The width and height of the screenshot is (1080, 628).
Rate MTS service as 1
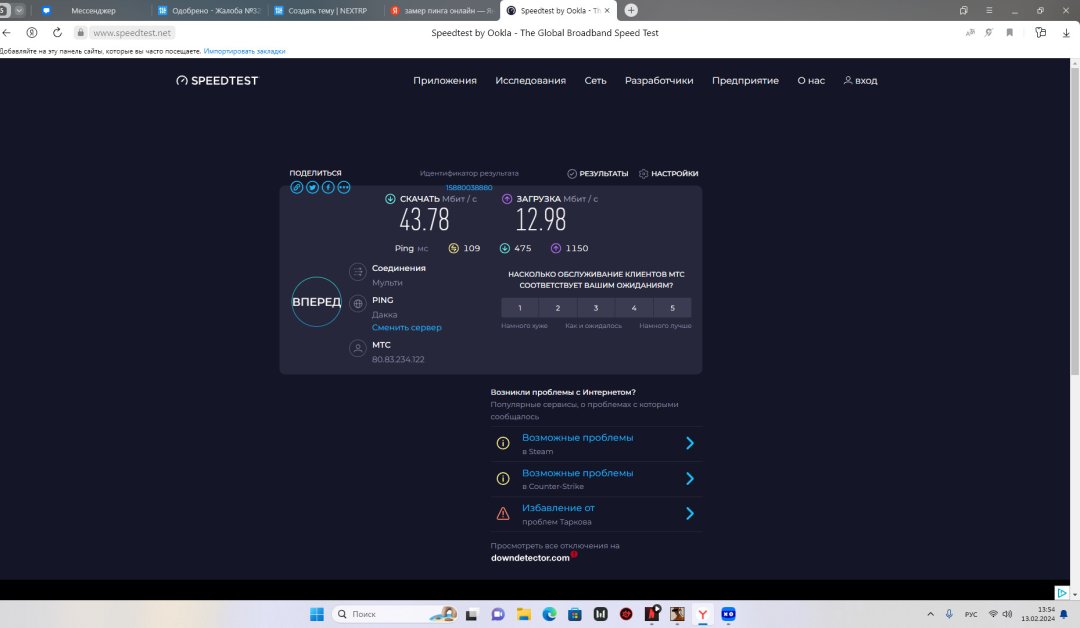[x=520, y=308]
